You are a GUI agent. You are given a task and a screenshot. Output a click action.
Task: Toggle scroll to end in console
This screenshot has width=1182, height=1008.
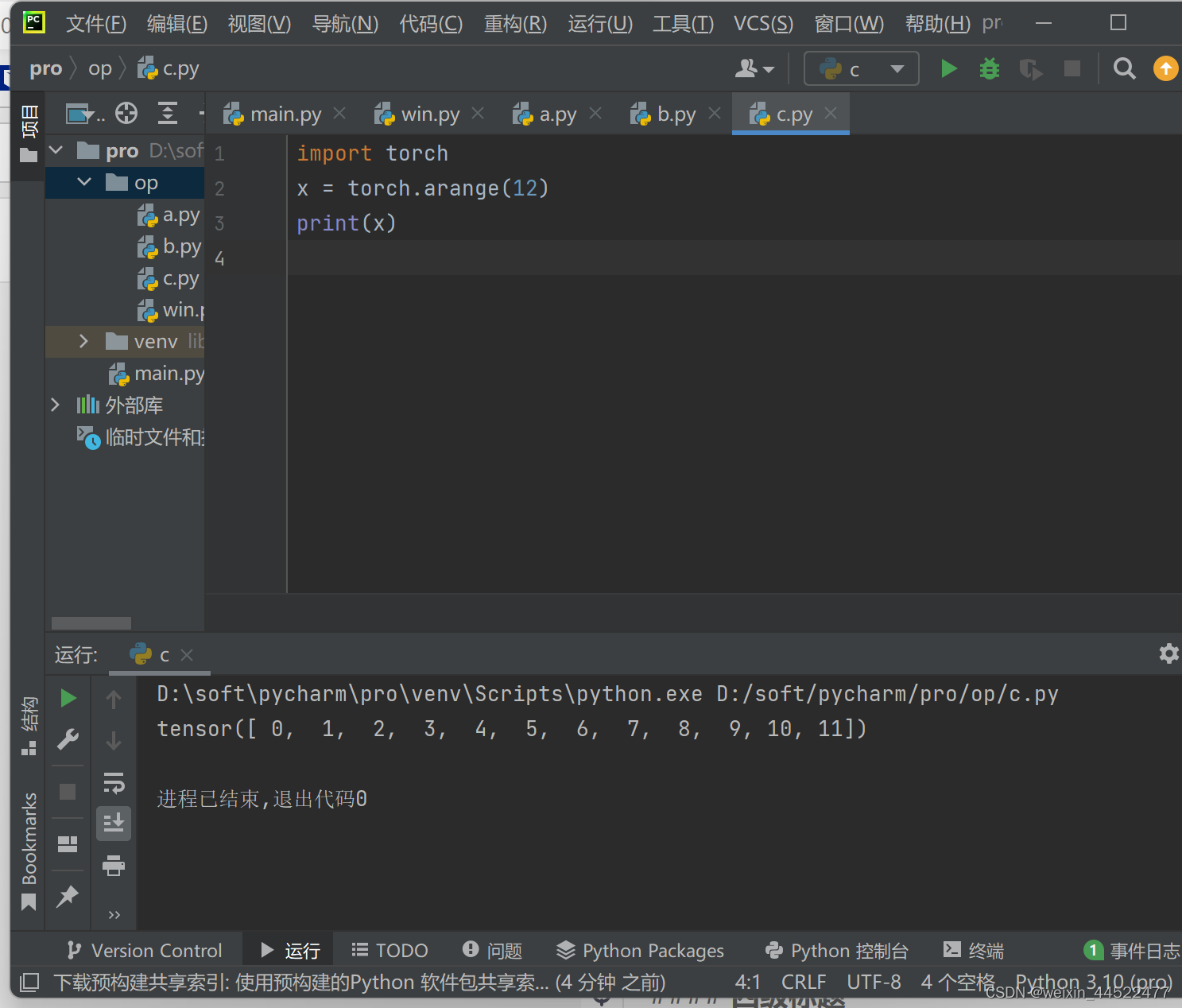point(114,823)
